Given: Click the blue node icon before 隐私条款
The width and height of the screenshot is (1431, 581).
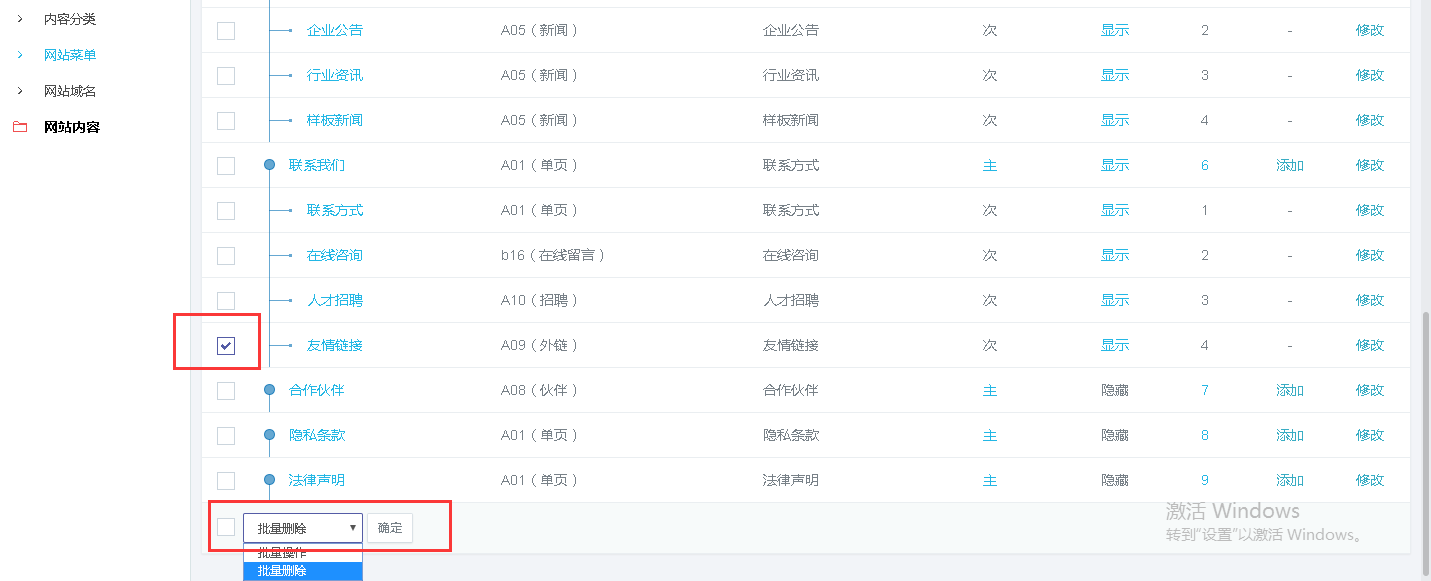Looking at the screenshot, I should click(269, 435).
